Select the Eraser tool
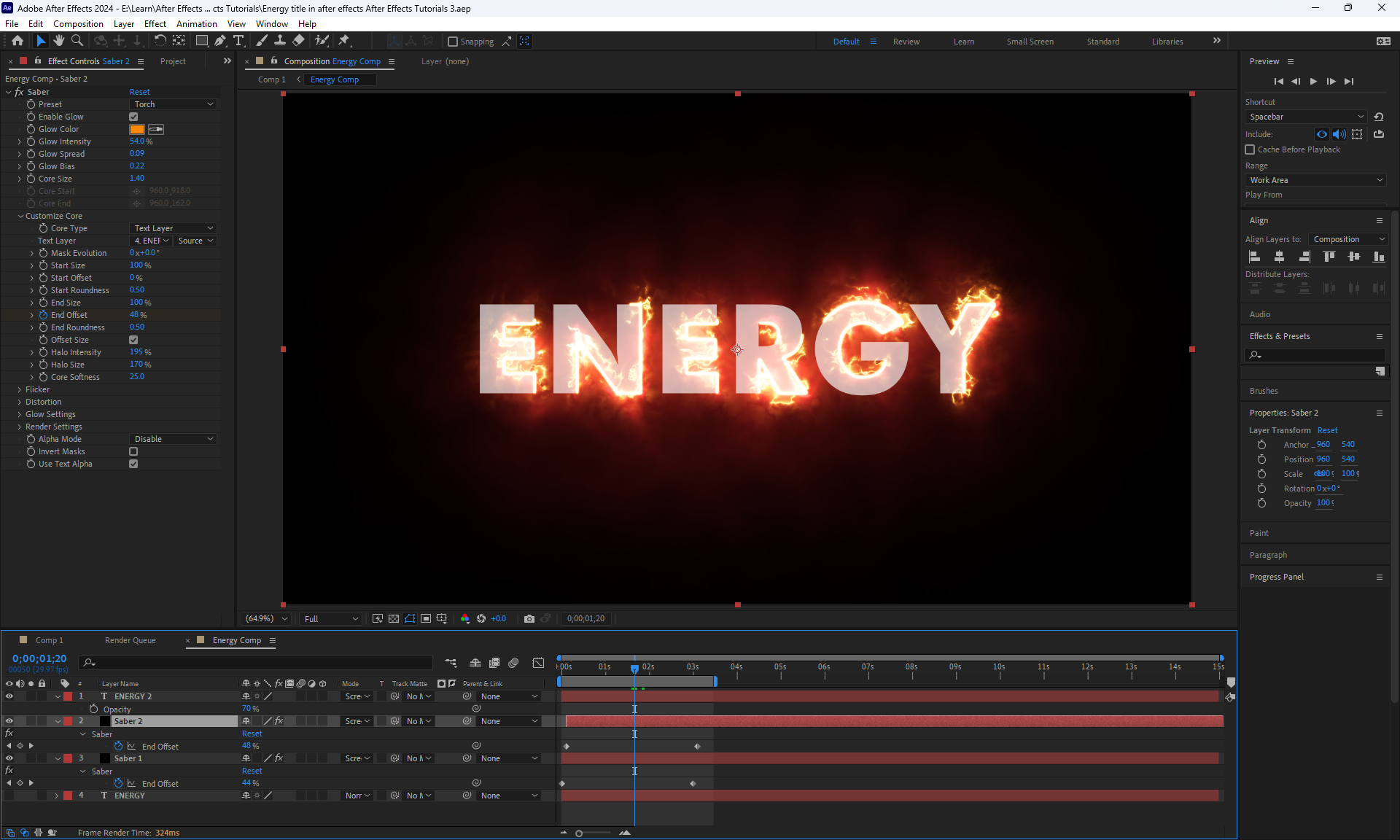Screen dimensions: 1400x840 (x=299, y=41)
